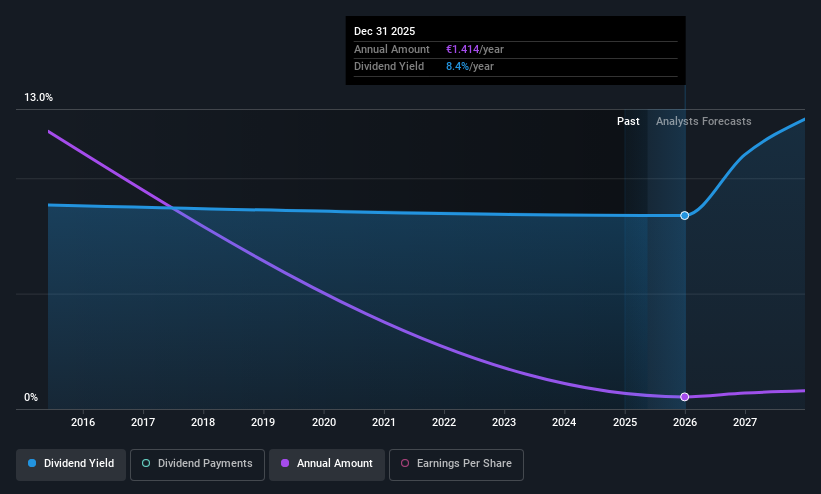Click the 2018 x-axis label
Screen dimensions: 821x494
click(x=203, y=422)
